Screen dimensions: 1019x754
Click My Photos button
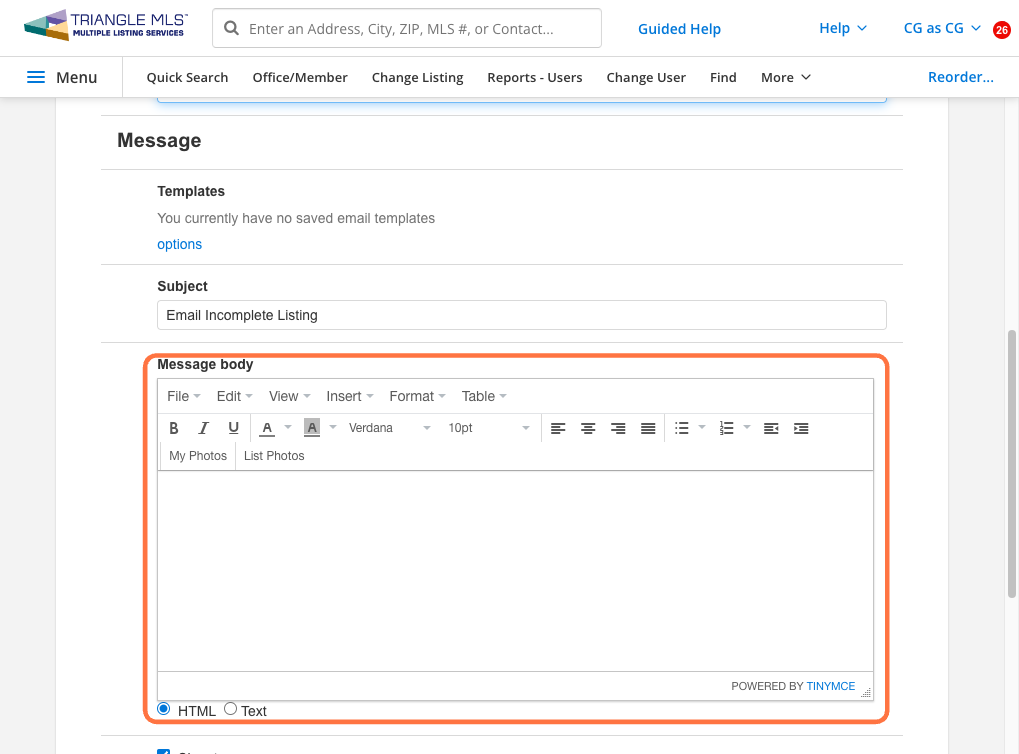point(198,456)
